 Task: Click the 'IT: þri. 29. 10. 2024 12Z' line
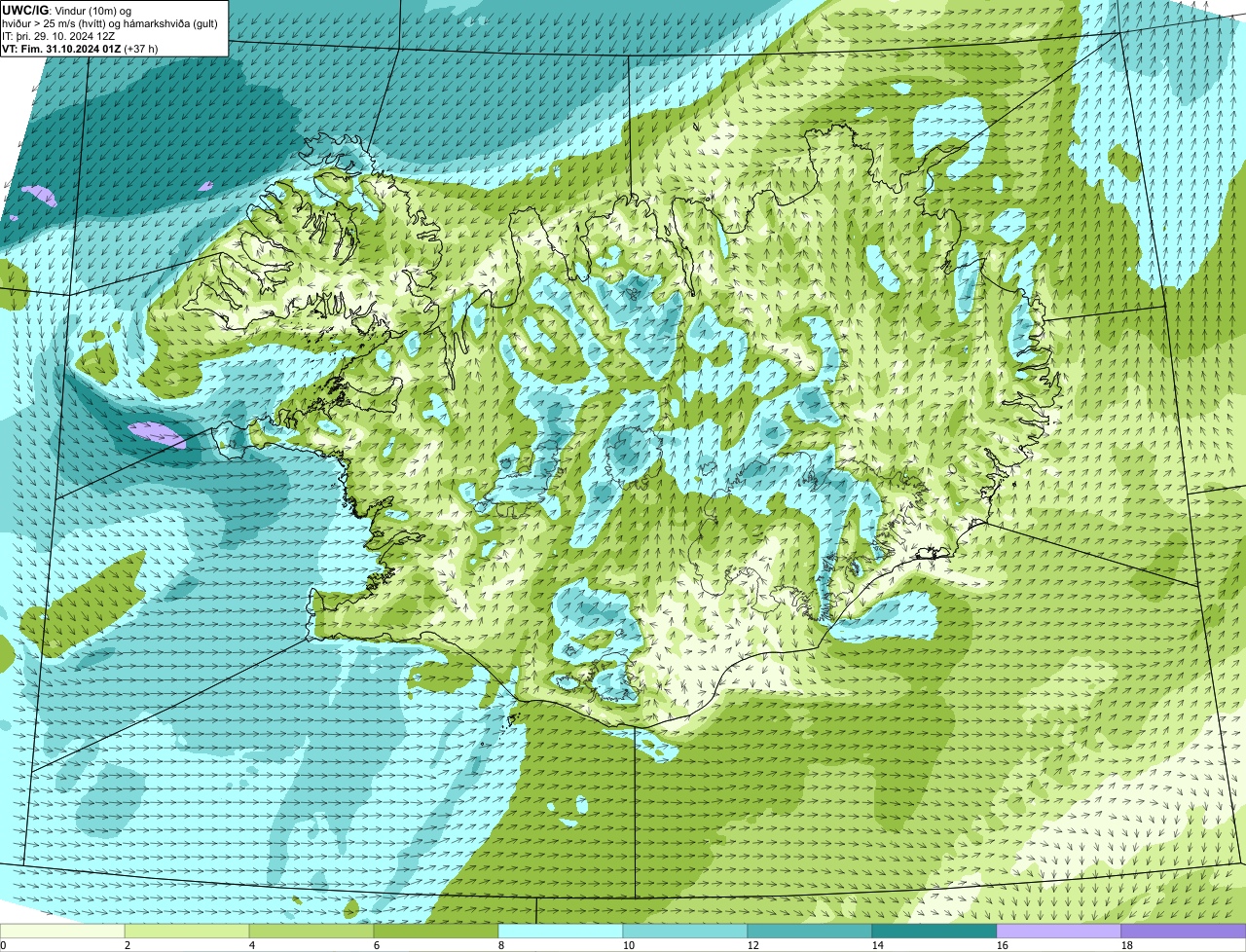(58, 35)
